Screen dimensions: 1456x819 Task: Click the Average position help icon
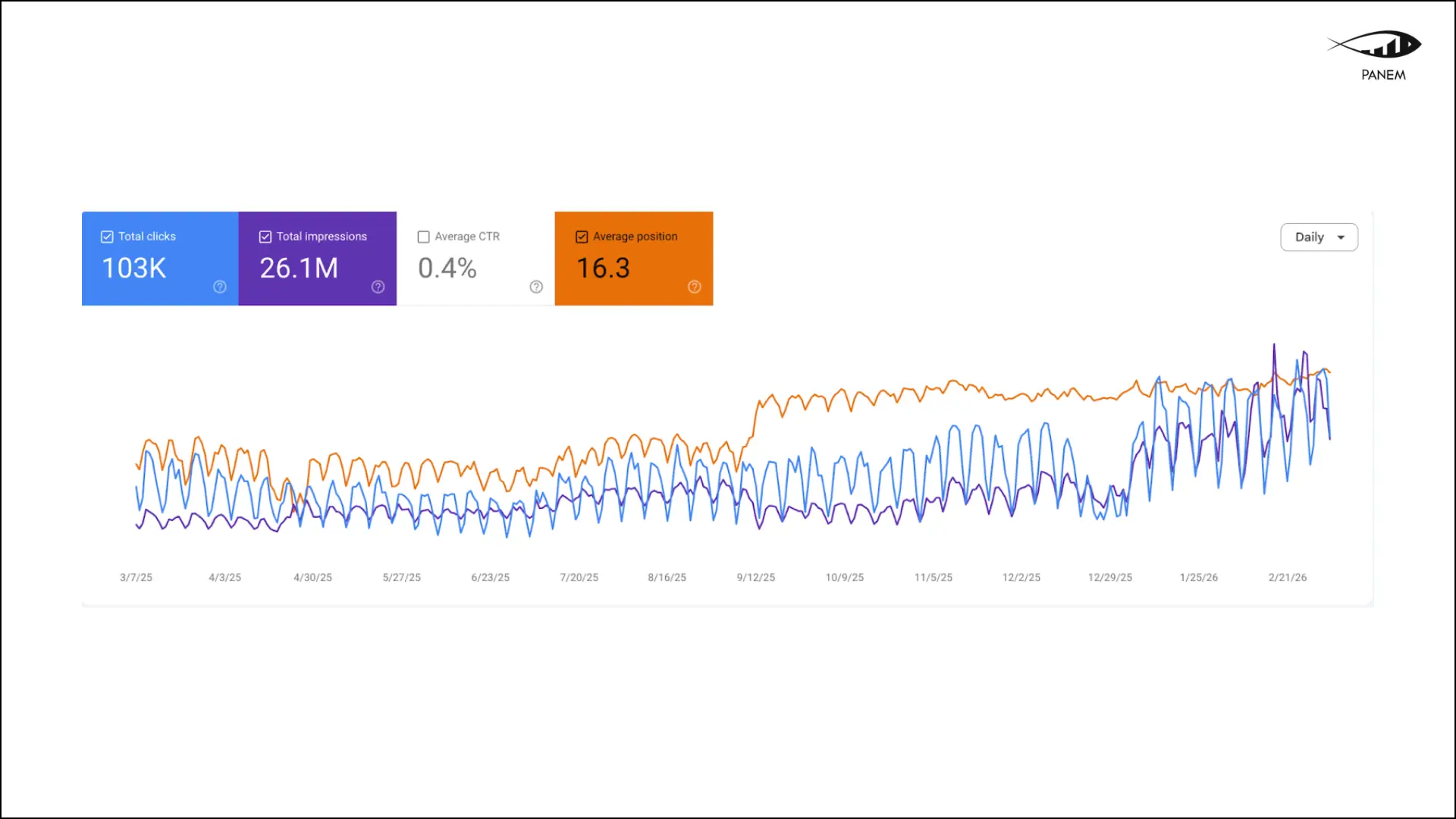click(x=695, y=287)
